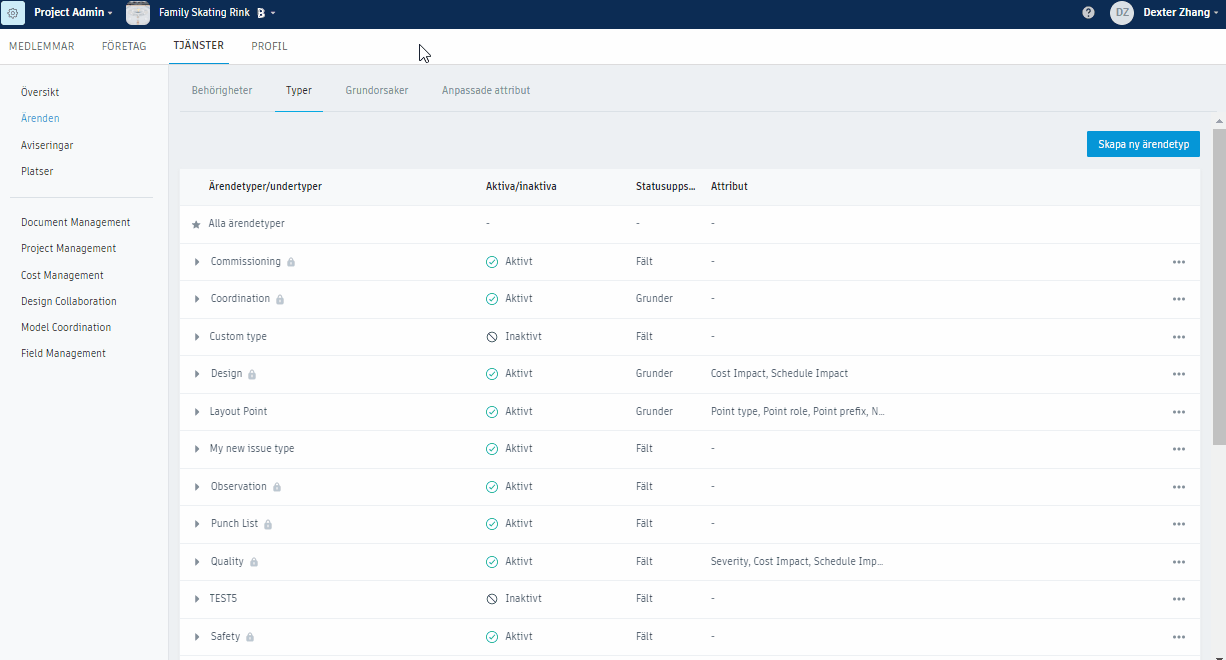
Task: Open Platser in sidebar
Action: 37,171
